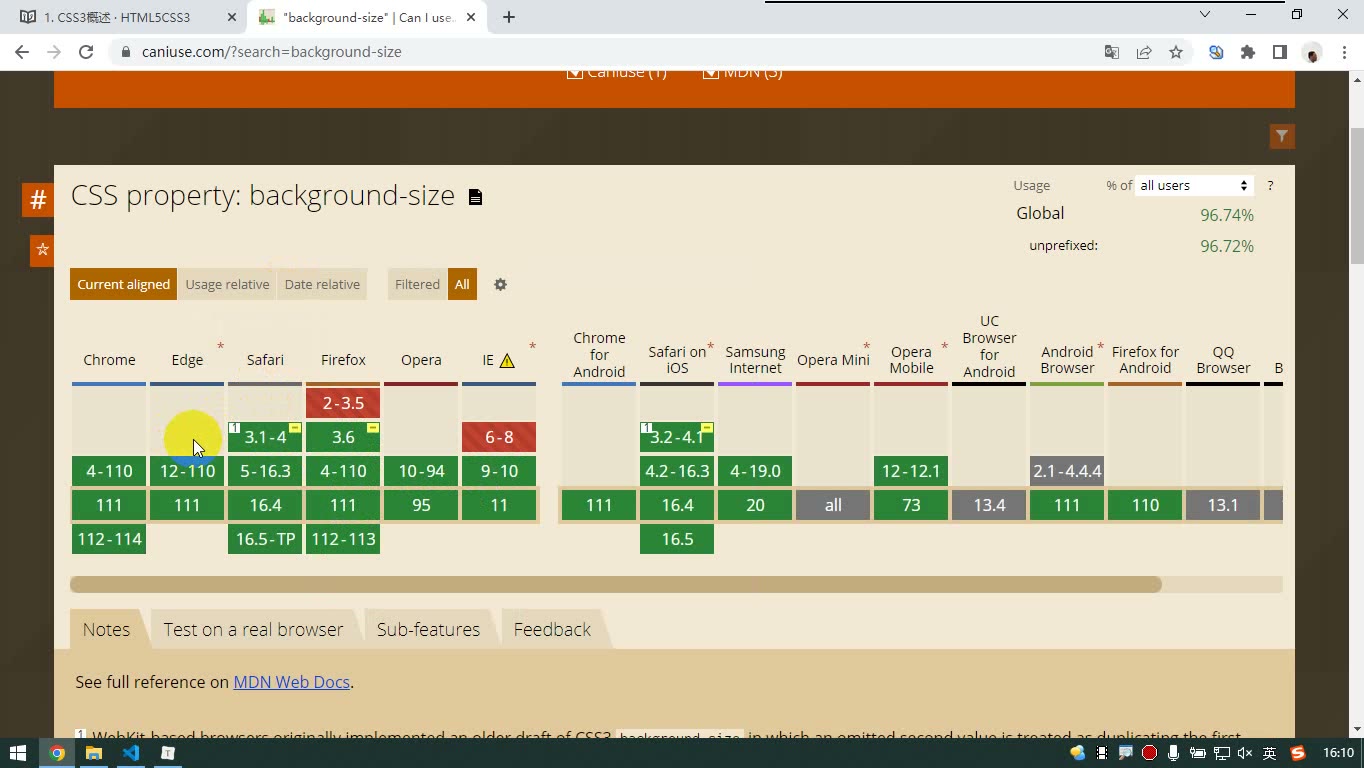Open the all users usage dropdown
This screenshot has height=768, width=1364.
pos(1194,186)
